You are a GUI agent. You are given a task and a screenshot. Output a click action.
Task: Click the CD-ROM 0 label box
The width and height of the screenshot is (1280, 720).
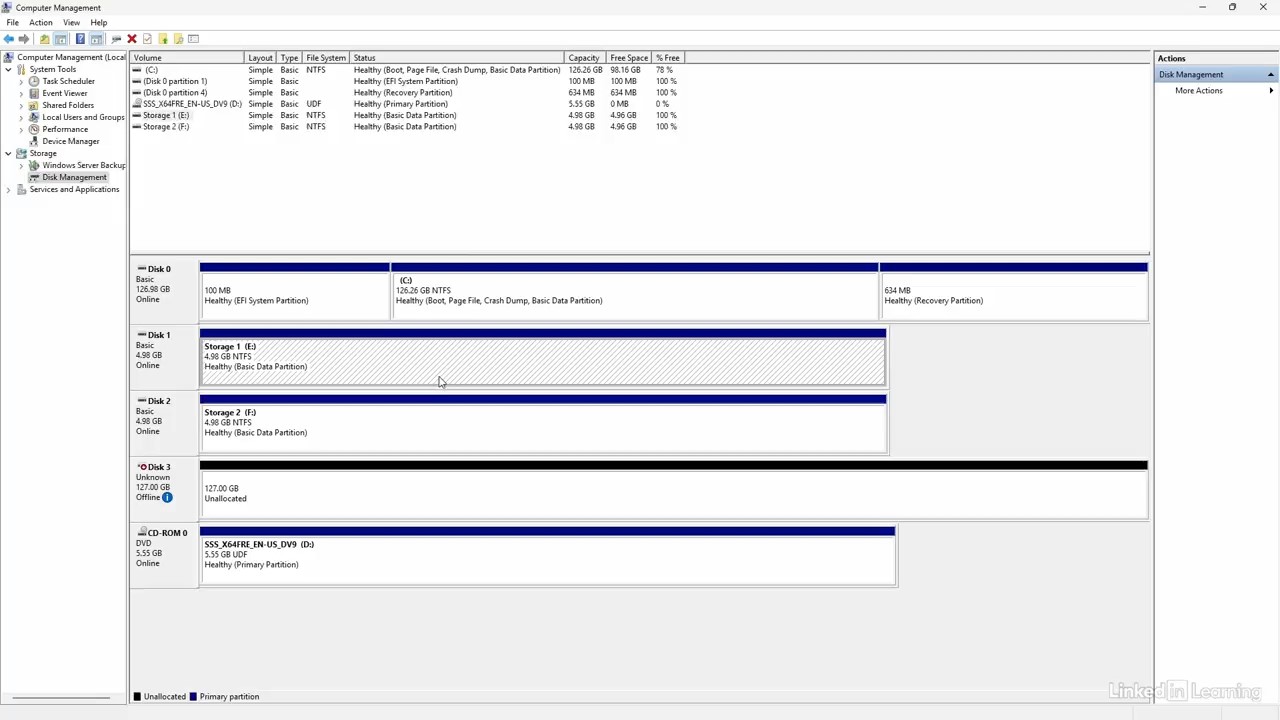[164, 555]
